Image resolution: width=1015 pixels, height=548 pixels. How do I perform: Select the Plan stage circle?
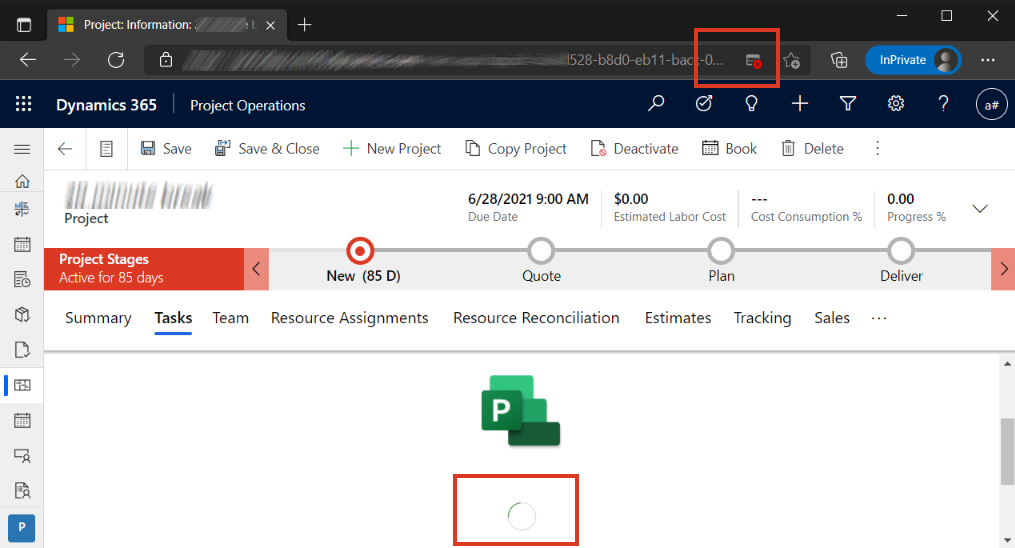pyautogui.click(x=720, y=251)
